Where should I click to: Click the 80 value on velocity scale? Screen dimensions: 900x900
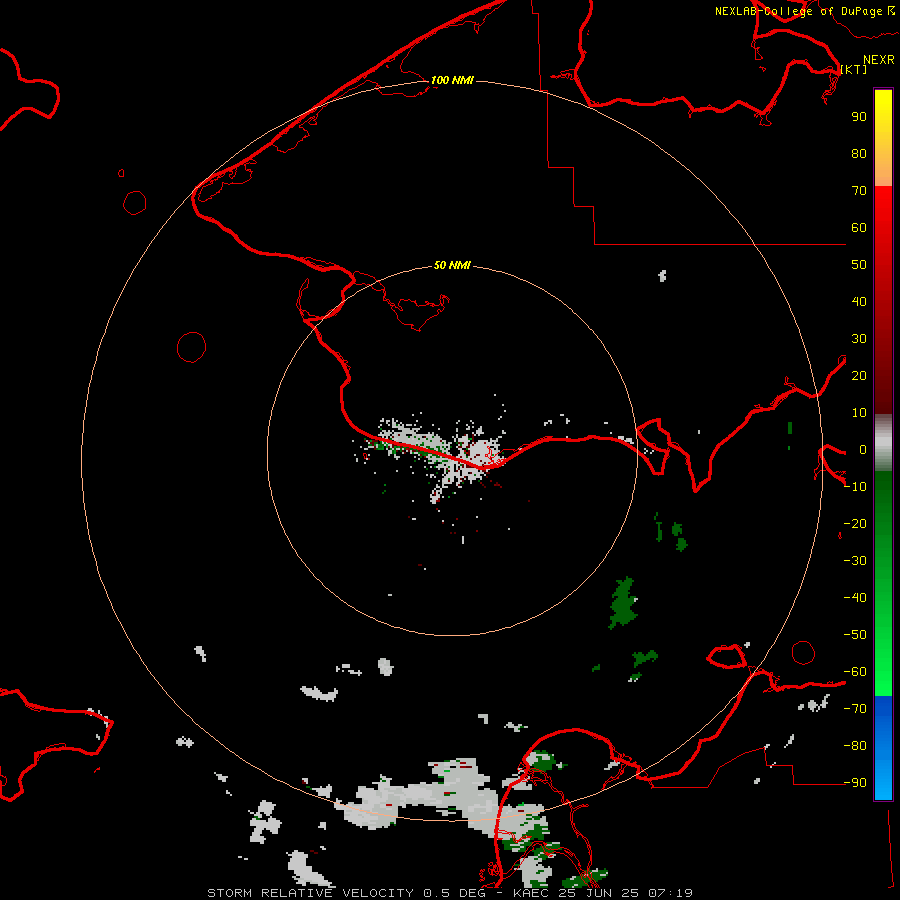(x=859, y=154)
